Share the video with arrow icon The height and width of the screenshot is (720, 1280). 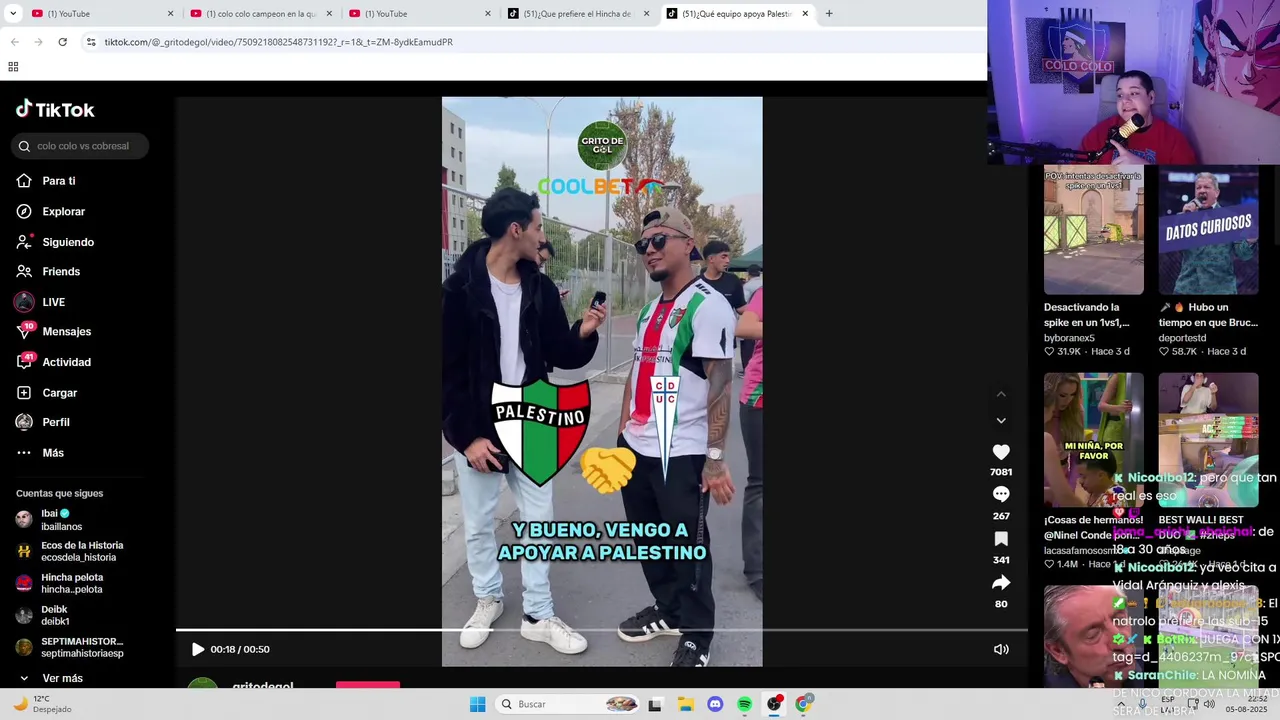(x=1001, y=582)
